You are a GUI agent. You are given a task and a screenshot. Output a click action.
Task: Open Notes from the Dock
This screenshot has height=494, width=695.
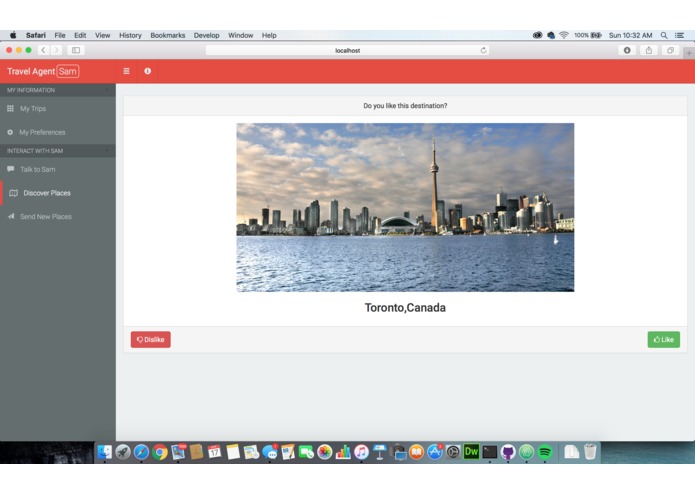(233, 452)
